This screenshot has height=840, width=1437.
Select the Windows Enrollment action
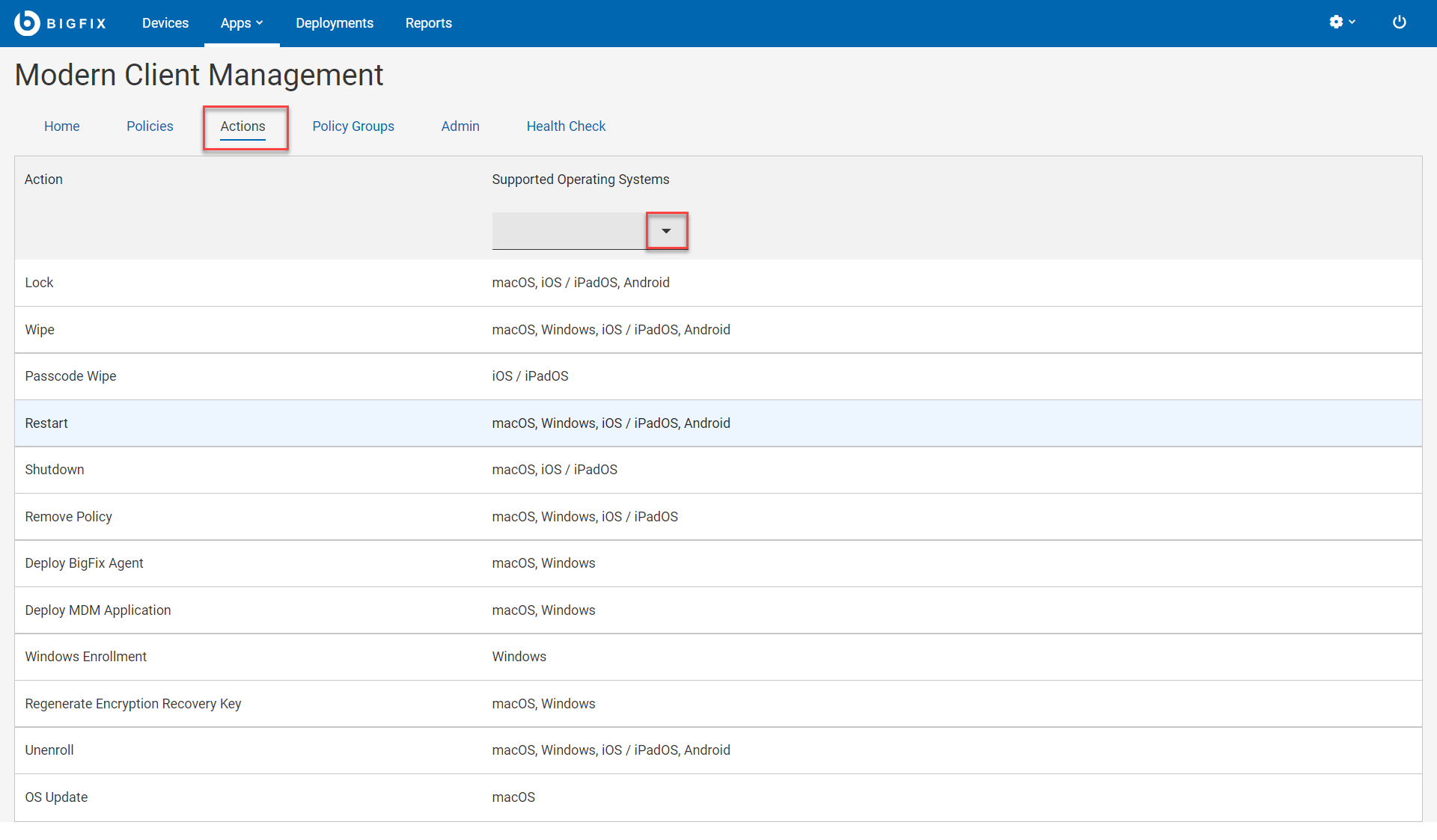pyautogui.click(x=85, y=657)
